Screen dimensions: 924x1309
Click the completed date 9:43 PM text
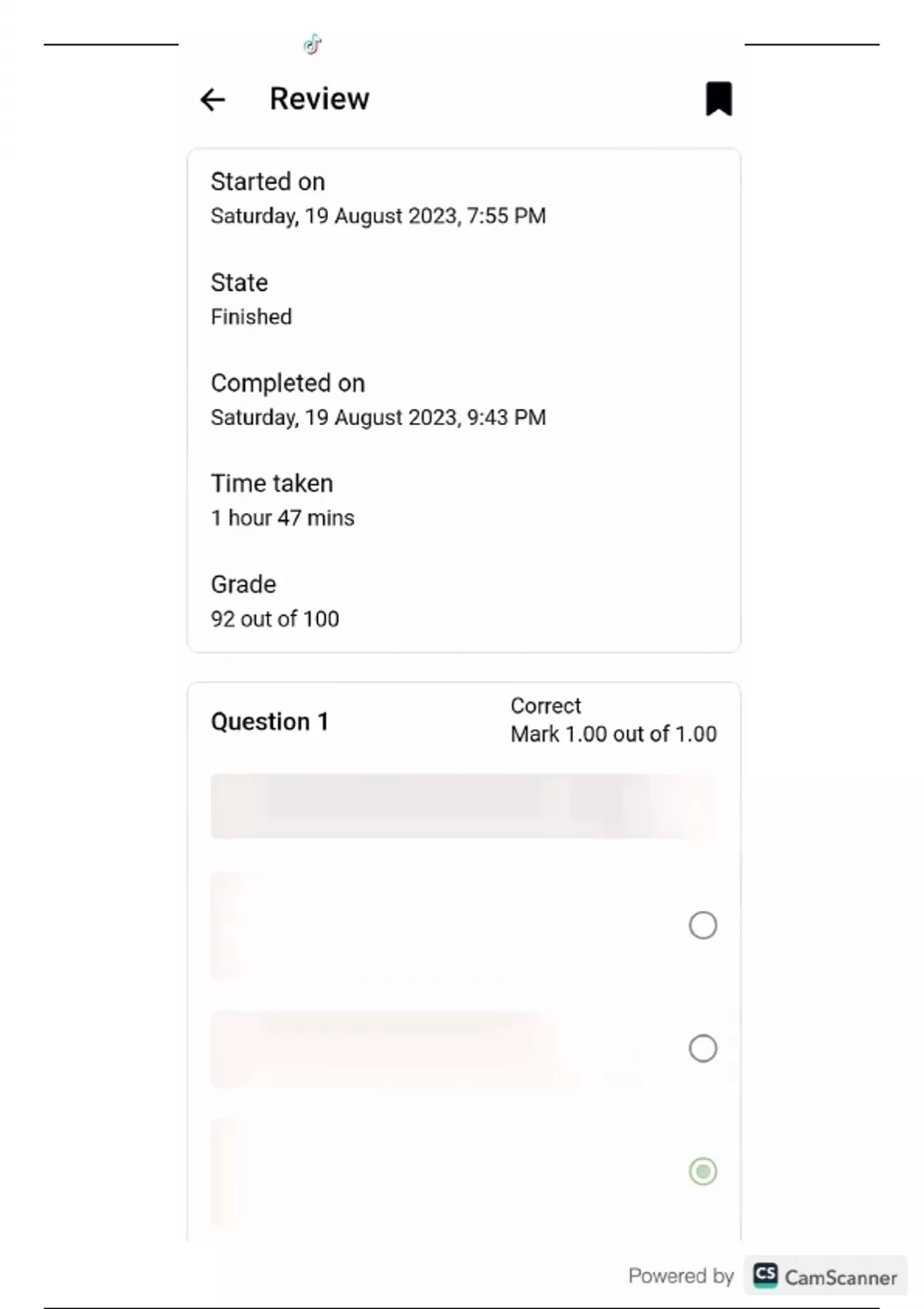pos(378,417)
